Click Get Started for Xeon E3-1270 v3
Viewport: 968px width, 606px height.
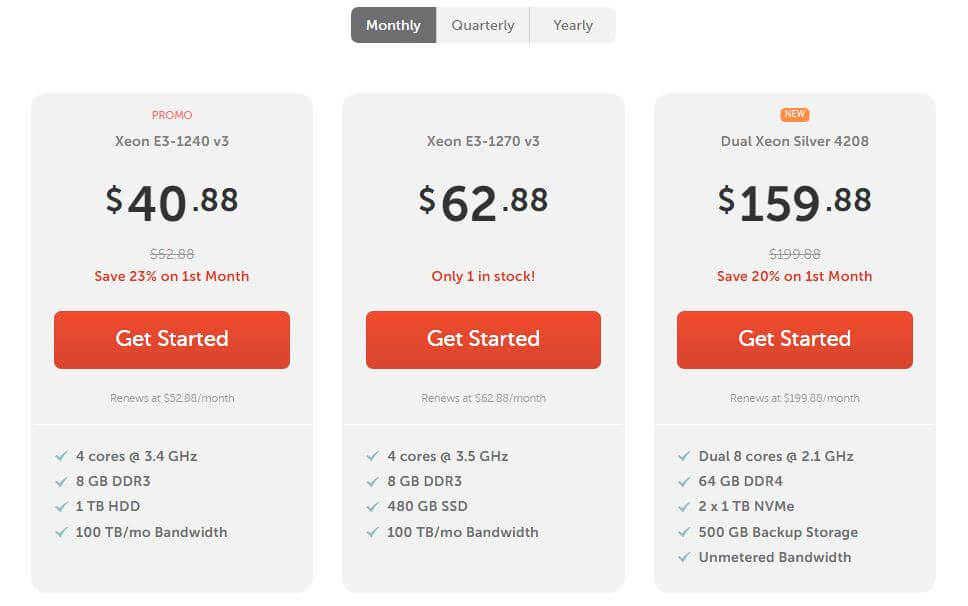[483, 339]
